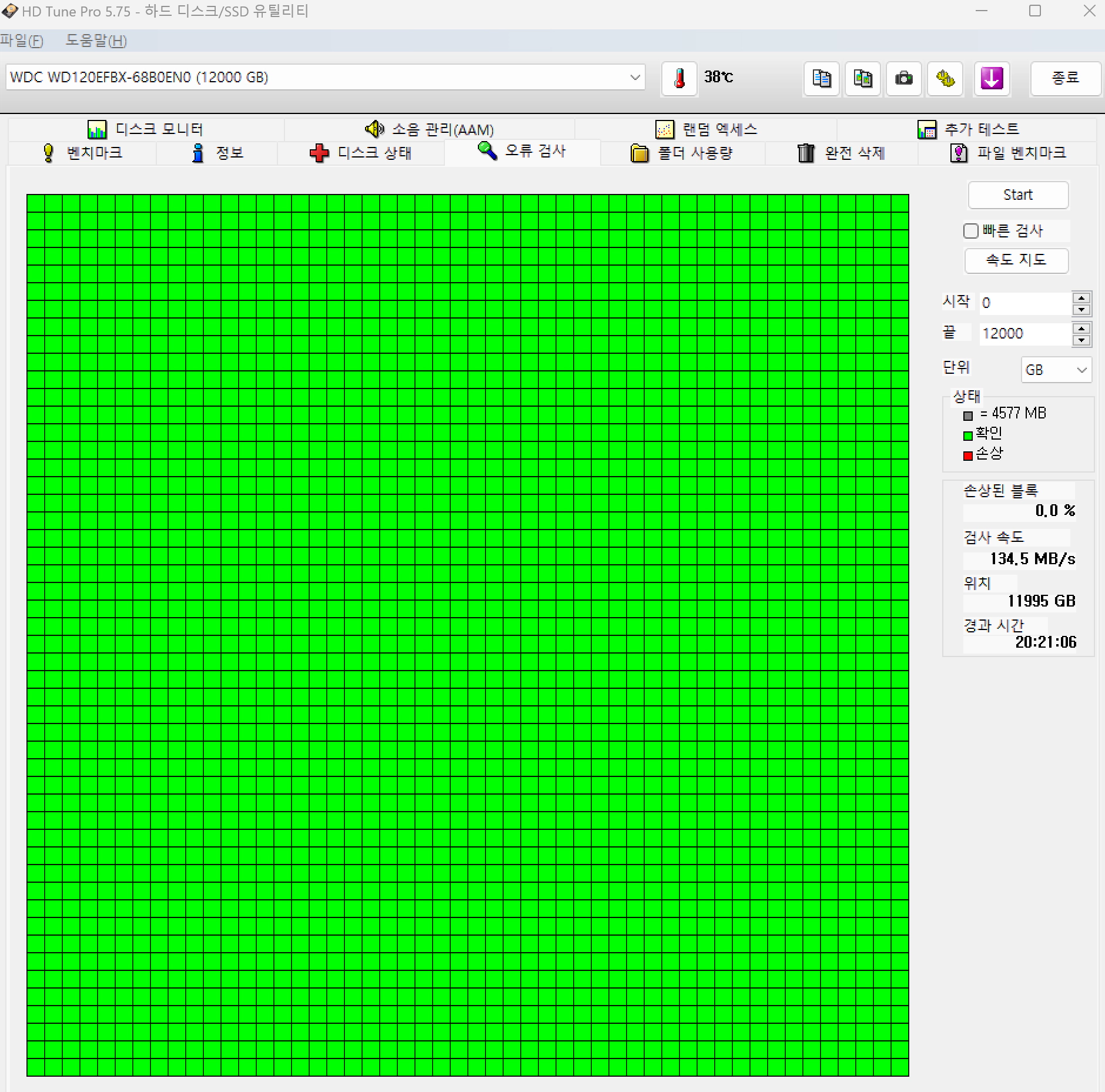Click the 종료 button

(x=1065, y=78)
